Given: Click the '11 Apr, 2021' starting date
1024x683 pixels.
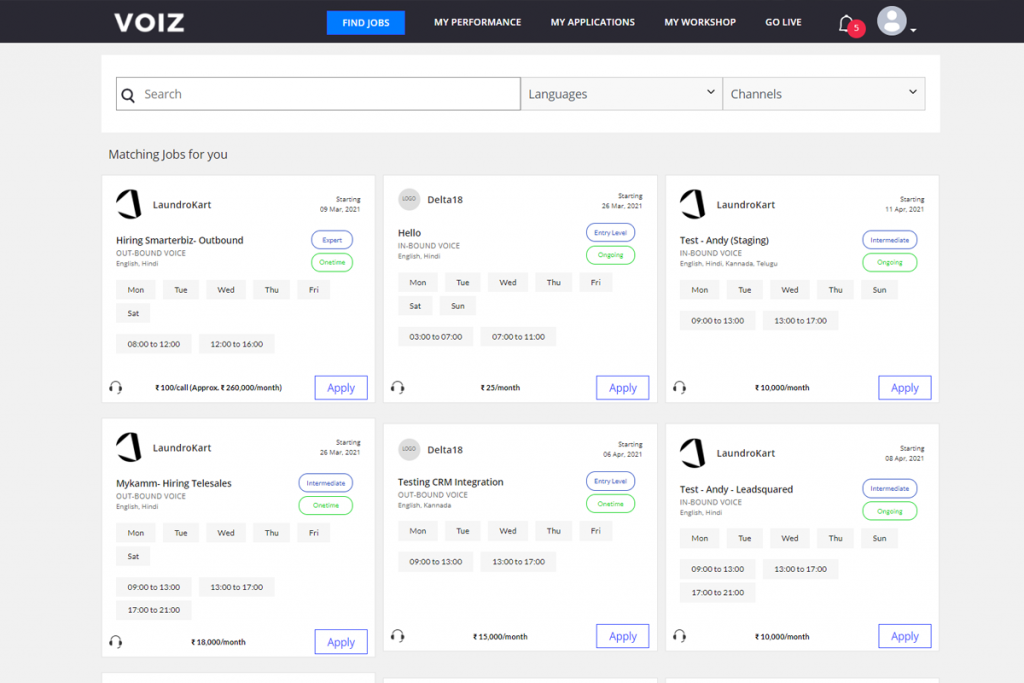Looking at the screenshot, I should tap(904, 210).
